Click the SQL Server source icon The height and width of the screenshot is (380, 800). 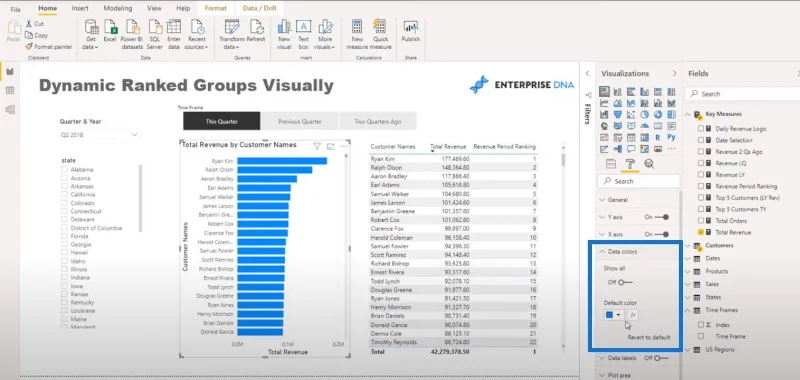tap(155, 34)
